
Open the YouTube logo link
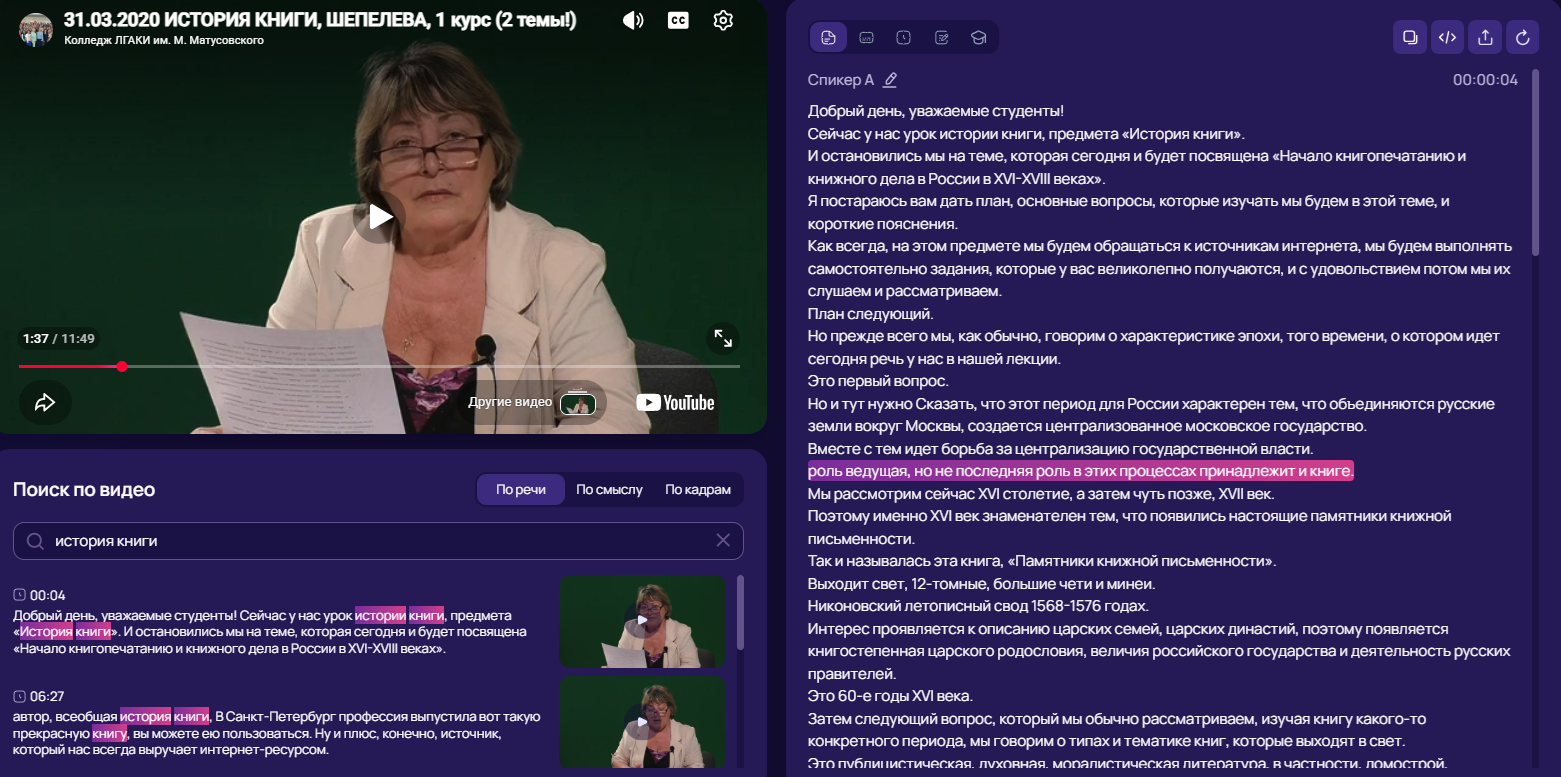(676, 402)
